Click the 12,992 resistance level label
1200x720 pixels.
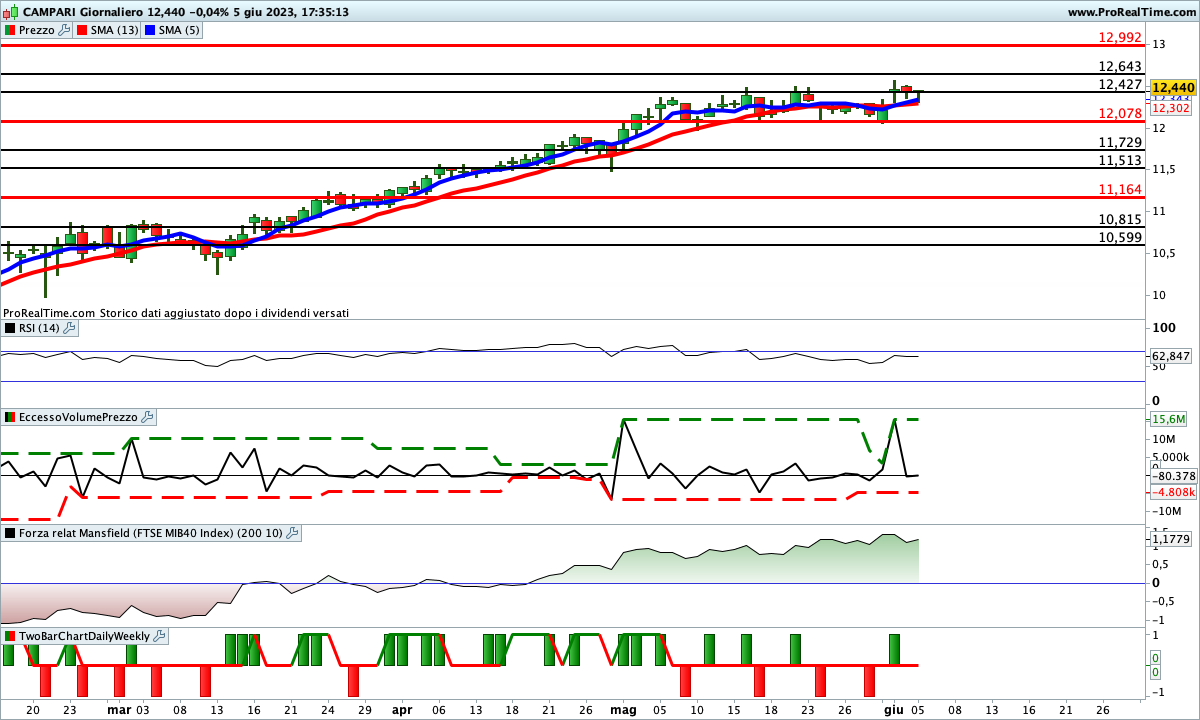[1120, 37]
